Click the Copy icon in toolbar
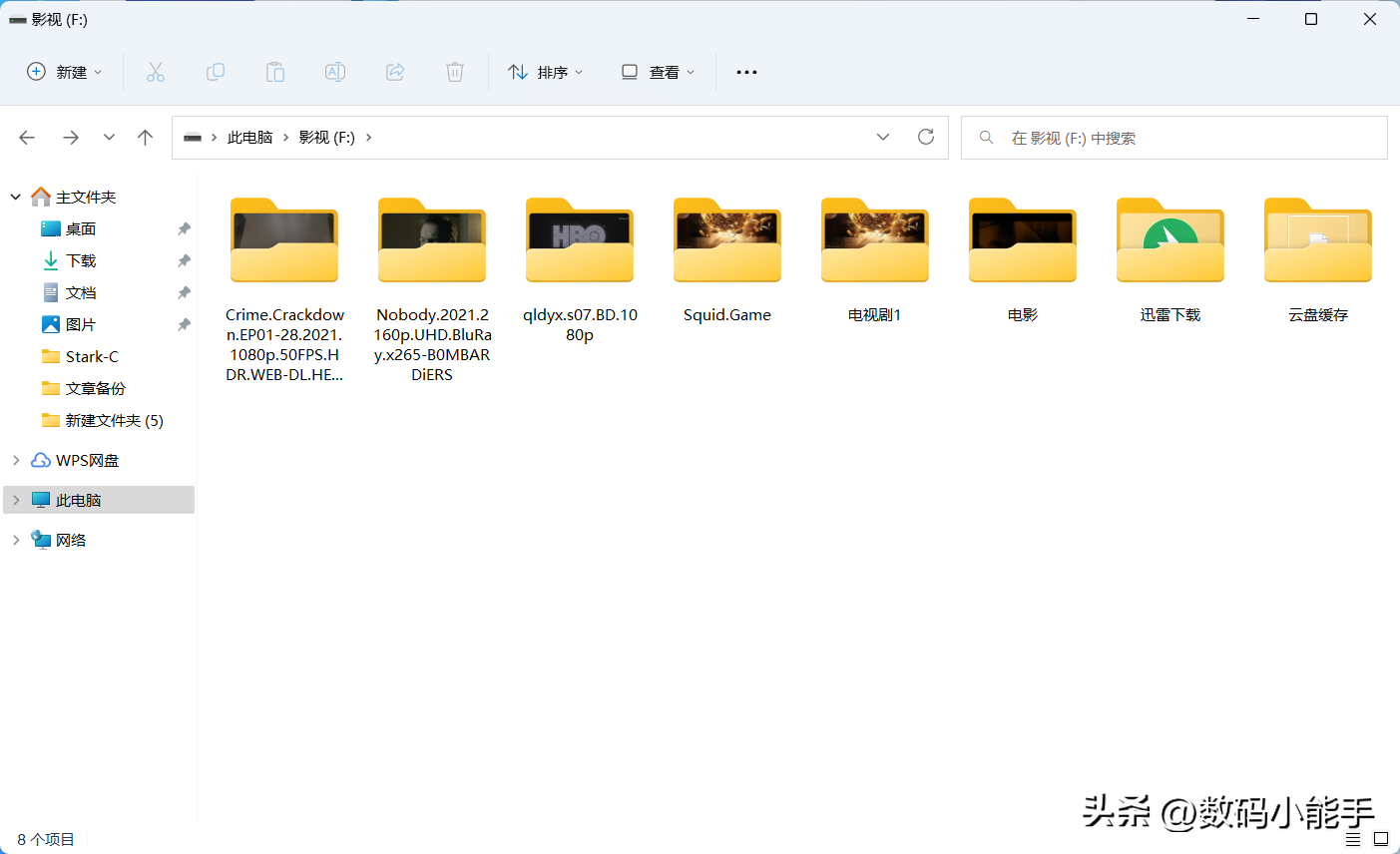The height and width of the screenshot is (854, 1400). pos(216,72)
